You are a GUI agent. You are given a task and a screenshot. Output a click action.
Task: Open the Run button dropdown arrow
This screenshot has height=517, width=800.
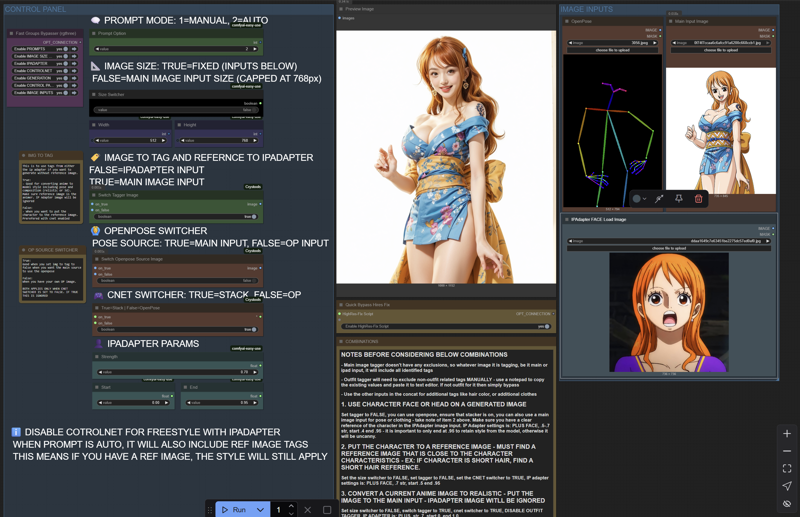[260, 510]
